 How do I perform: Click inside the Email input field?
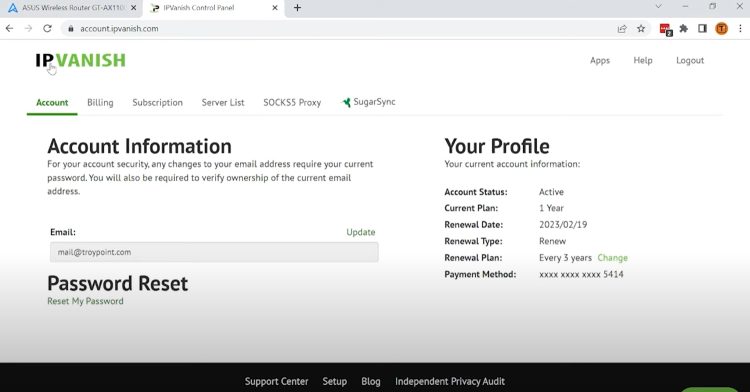click(214, 252)
